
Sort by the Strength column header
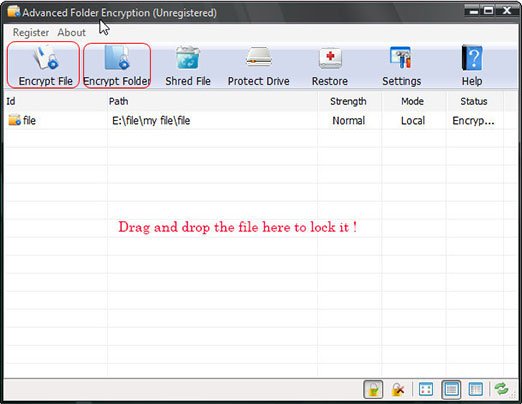349,101
